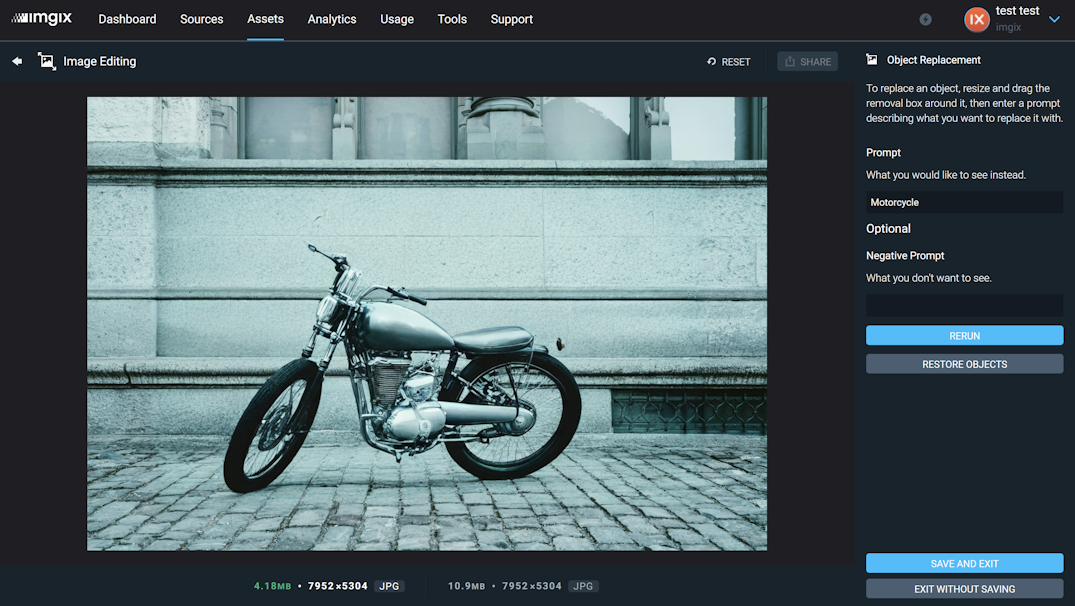1075x606 pixels.
Task: Select the Motorcycle prompt text field
Action: [963, 201]
